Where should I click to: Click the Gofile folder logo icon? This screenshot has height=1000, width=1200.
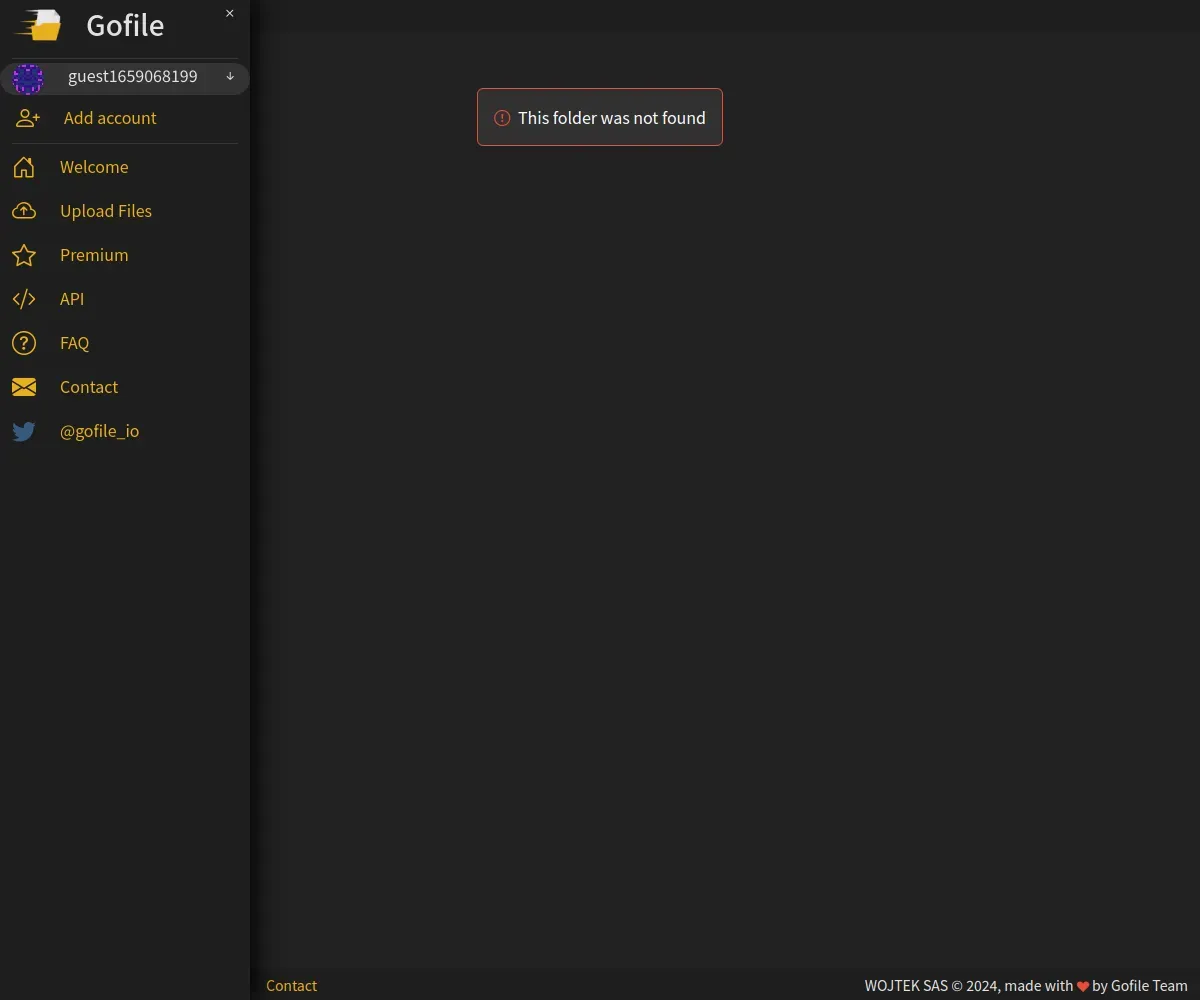[x=38, y=25]
